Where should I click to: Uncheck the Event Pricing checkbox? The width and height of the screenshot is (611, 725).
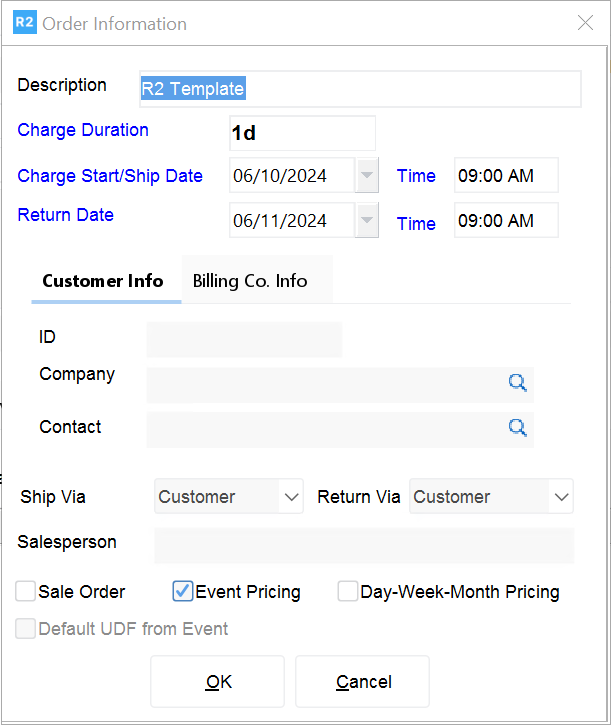[183, 592]
